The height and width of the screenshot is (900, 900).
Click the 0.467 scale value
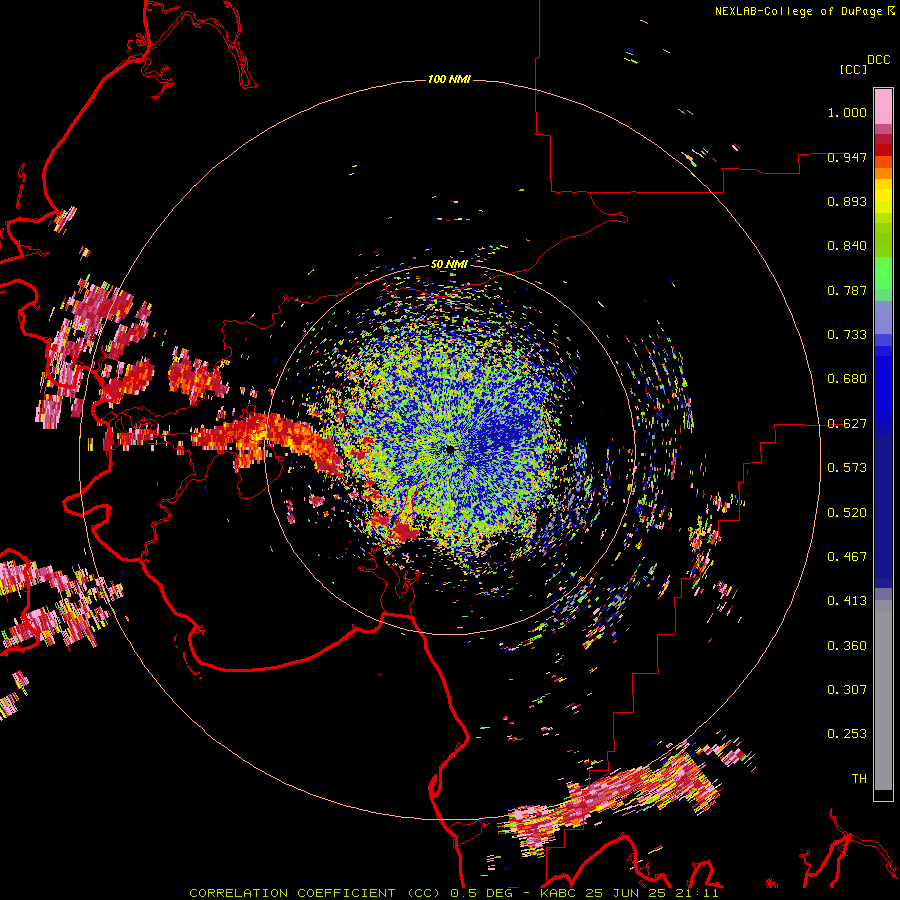pyautogui.click(x=847, y=557)
